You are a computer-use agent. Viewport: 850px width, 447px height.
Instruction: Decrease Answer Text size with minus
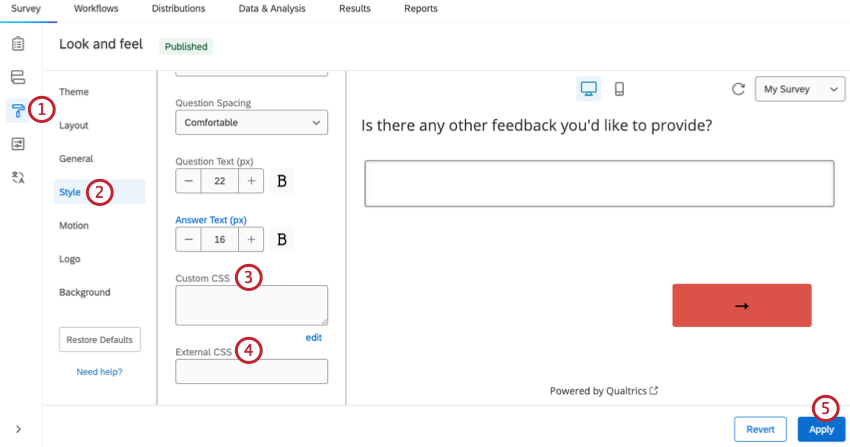pos(189,240)
